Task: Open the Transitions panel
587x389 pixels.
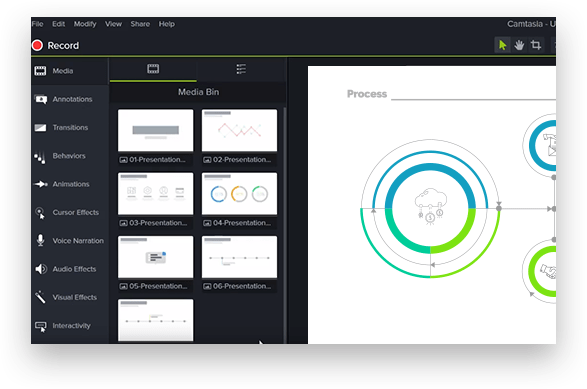Action: tap(70, 128)
